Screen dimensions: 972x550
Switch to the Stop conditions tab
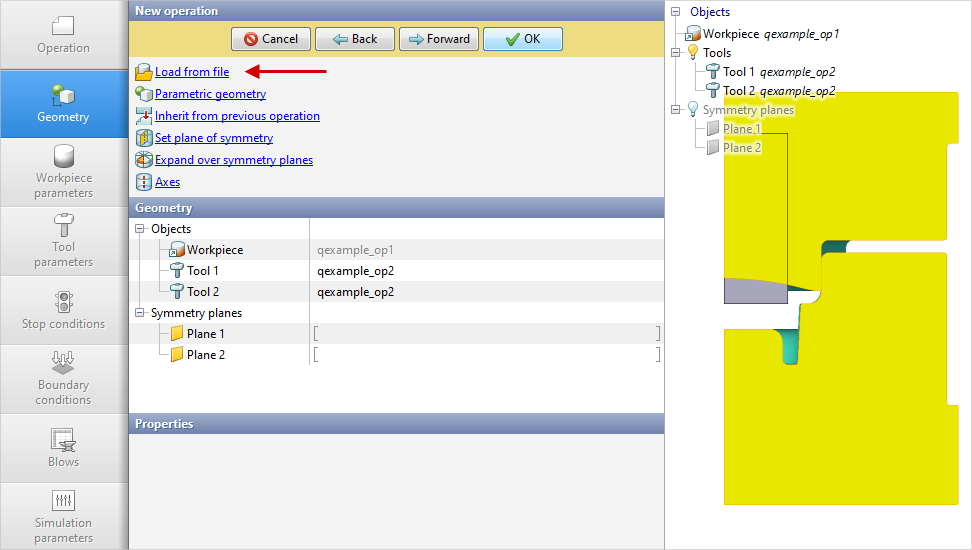[x=64, y=310]
